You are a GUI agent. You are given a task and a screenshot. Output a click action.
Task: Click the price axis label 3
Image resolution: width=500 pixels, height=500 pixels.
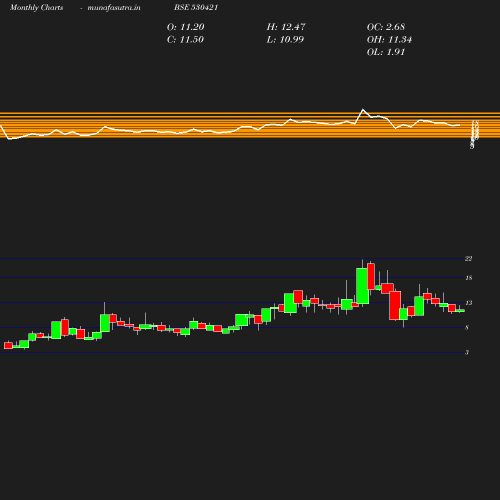pos(467,352)
